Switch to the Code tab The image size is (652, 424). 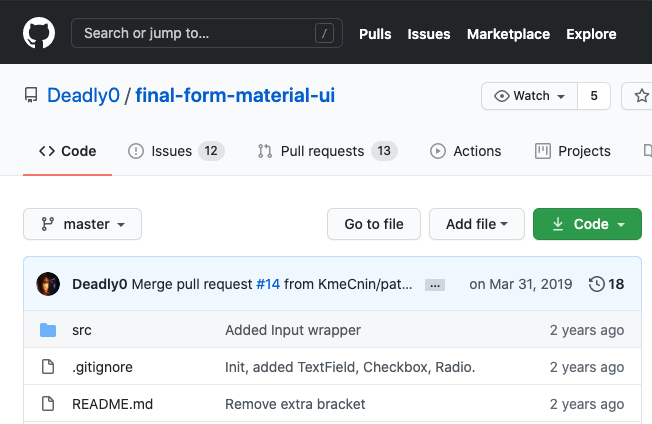click(67, 151)
